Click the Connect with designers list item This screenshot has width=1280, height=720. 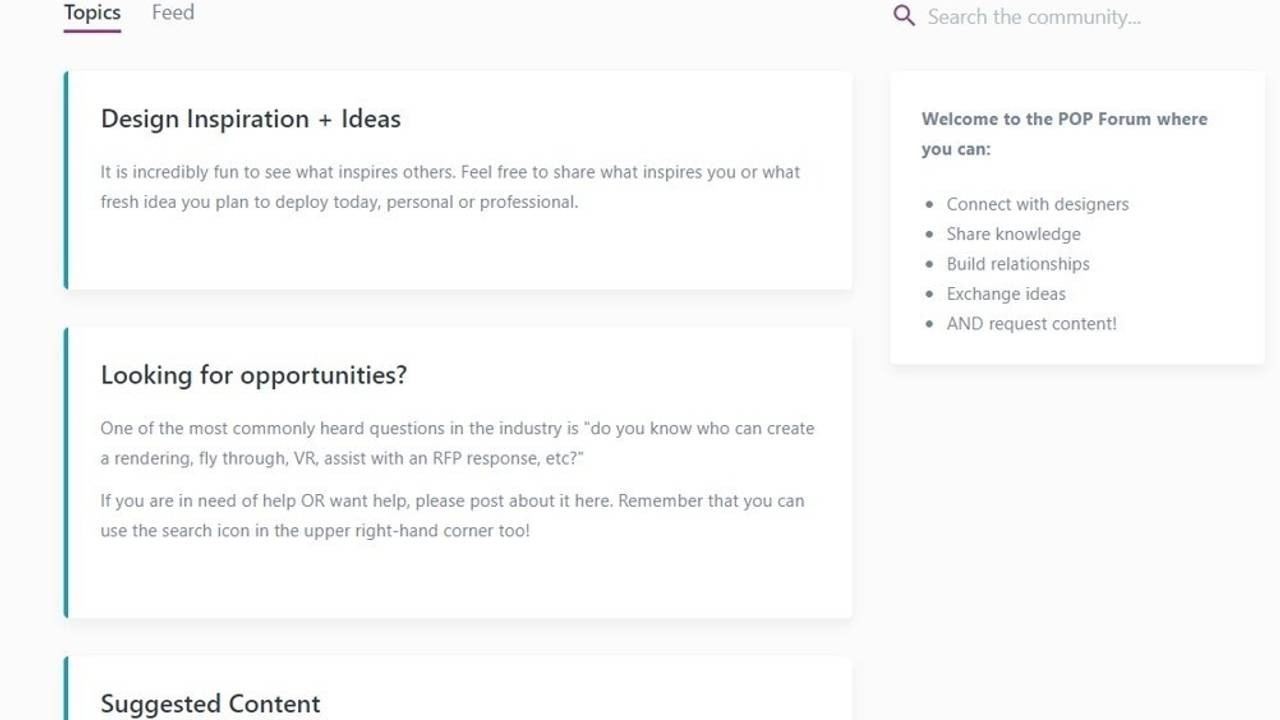pos(1037,204)
